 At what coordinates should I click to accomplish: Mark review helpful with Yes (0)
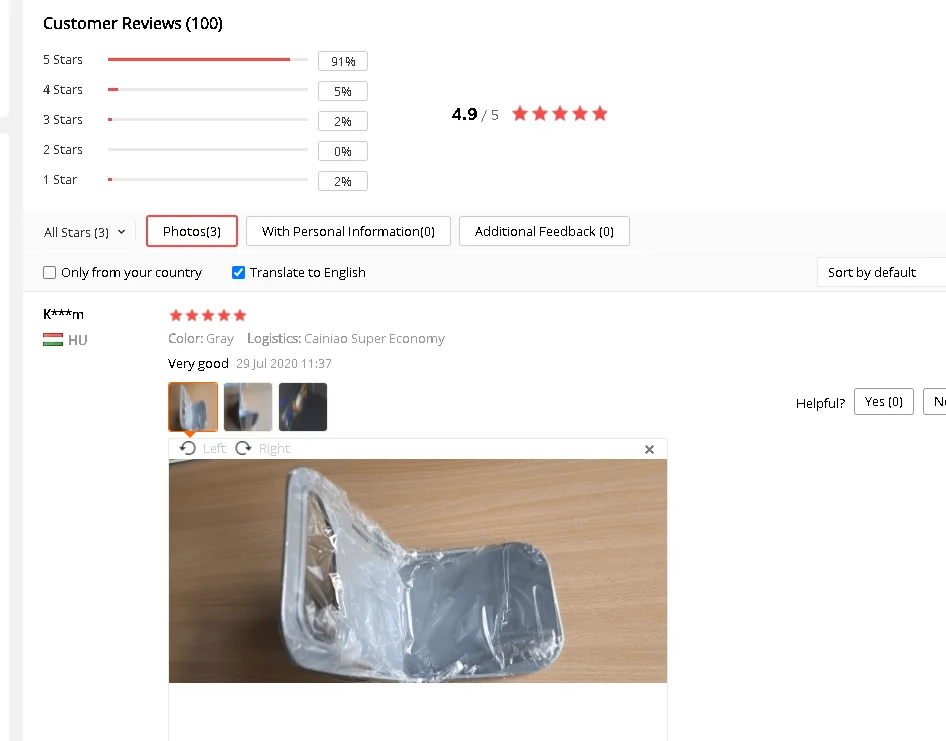[883, 402]
